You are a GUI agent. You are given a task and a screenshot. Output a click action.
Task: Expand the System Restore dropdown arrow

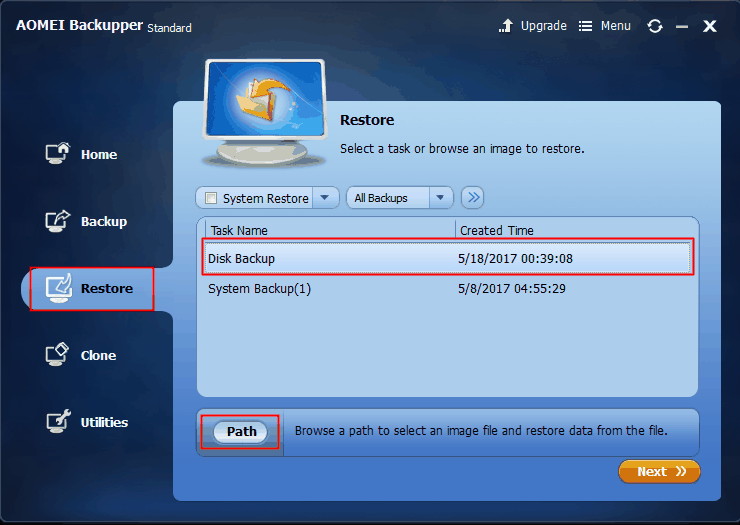pyautogui.click(x=325, y=197)
